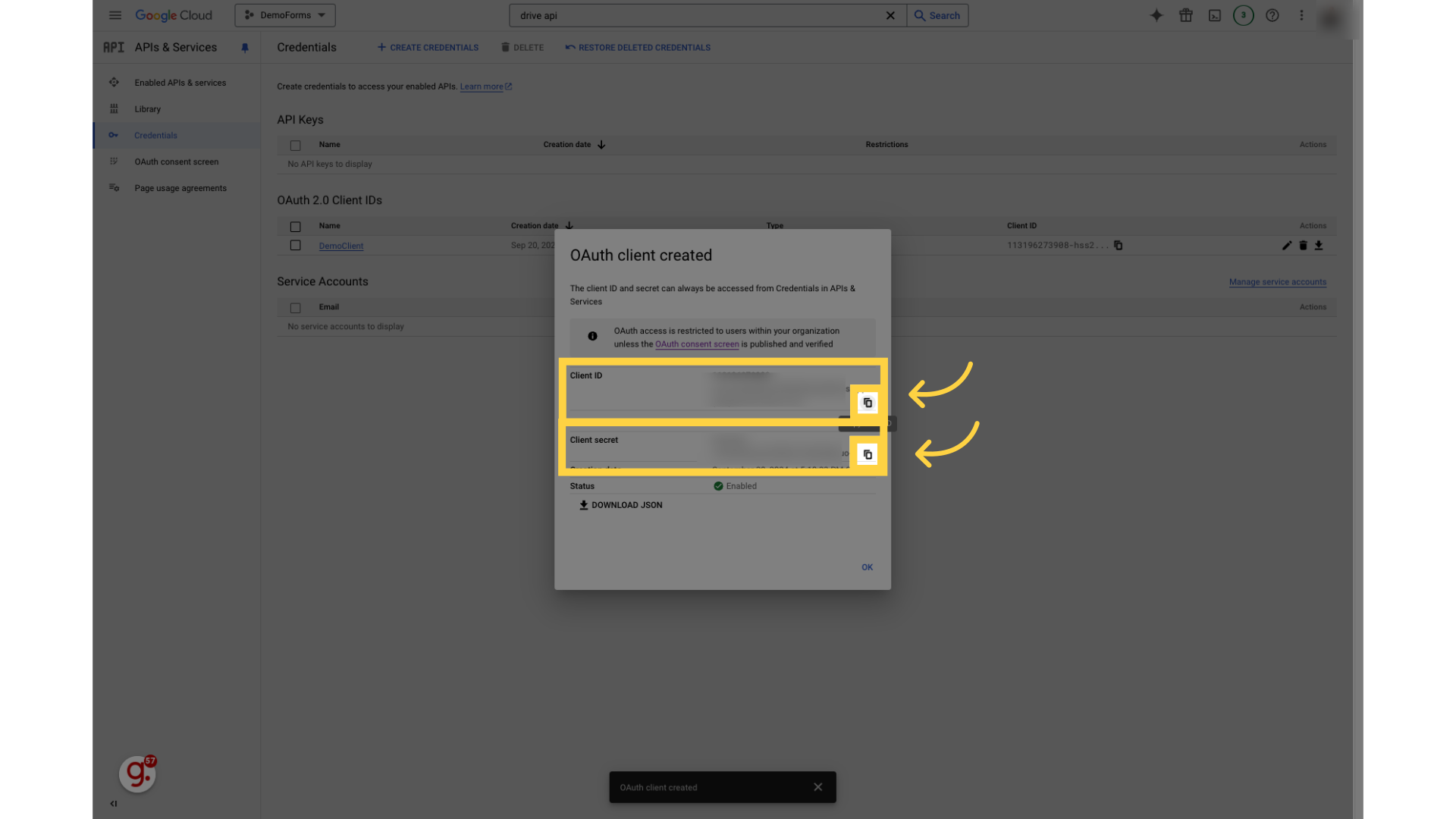Image resolution: width=1456 pixels, height=819 pixels.
Task: Toggle the API Keys select-all checkbox
Action: [x=296, y=146]
